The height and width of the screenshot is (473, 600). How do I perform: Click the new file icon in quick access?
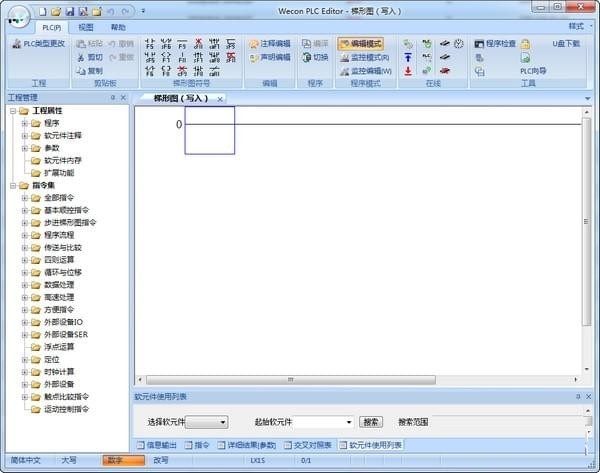pos(42,12)
